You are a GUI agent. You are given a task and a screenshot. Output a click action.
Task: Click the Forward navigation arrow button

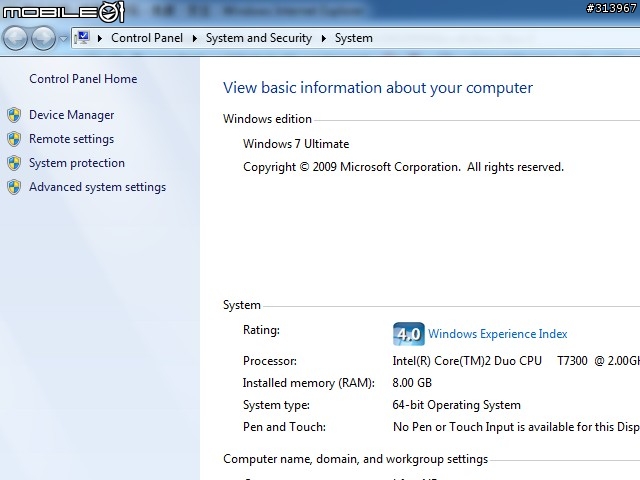point(43,38)
